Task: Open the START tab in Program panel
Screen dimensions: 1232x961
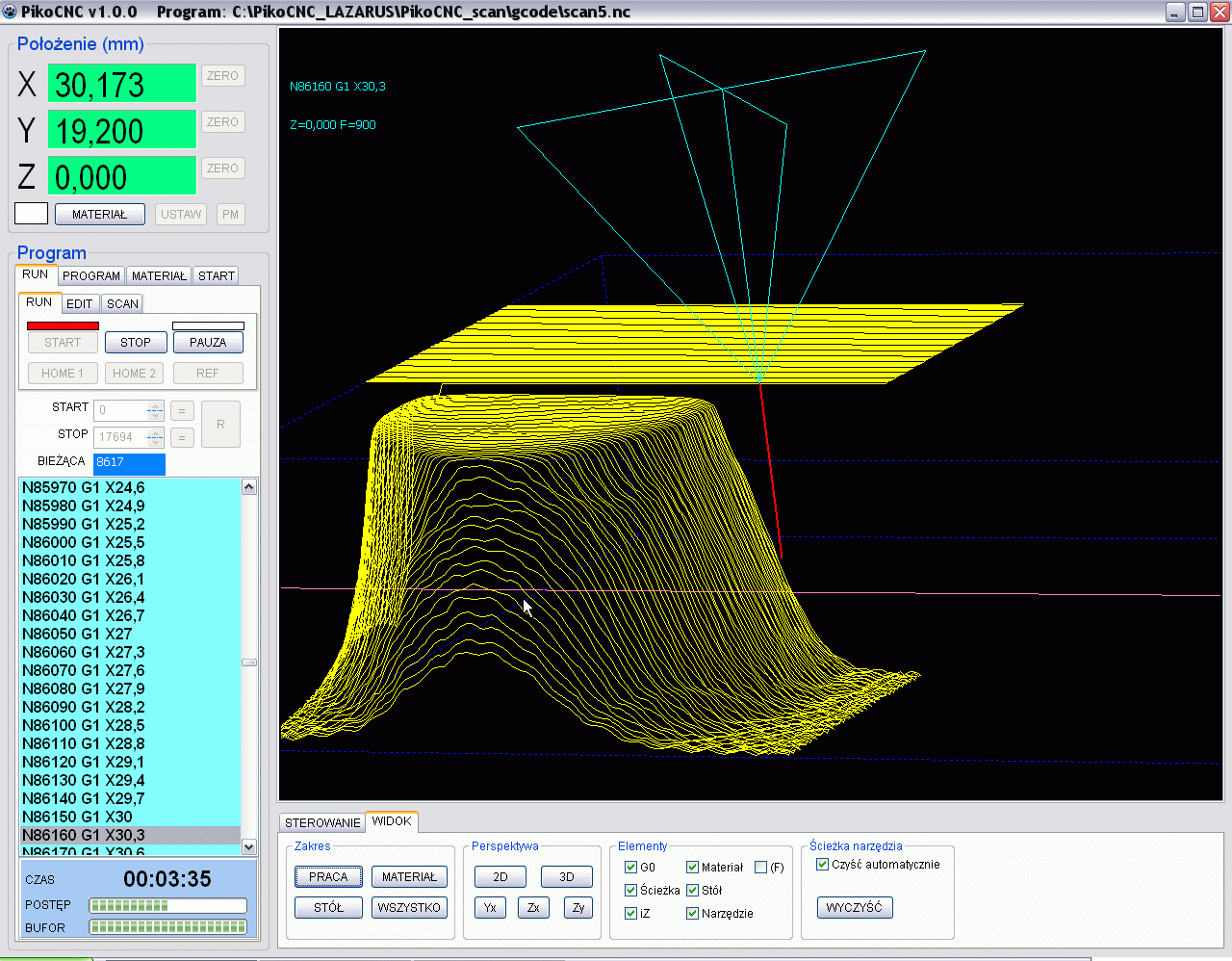Action: 217,275
